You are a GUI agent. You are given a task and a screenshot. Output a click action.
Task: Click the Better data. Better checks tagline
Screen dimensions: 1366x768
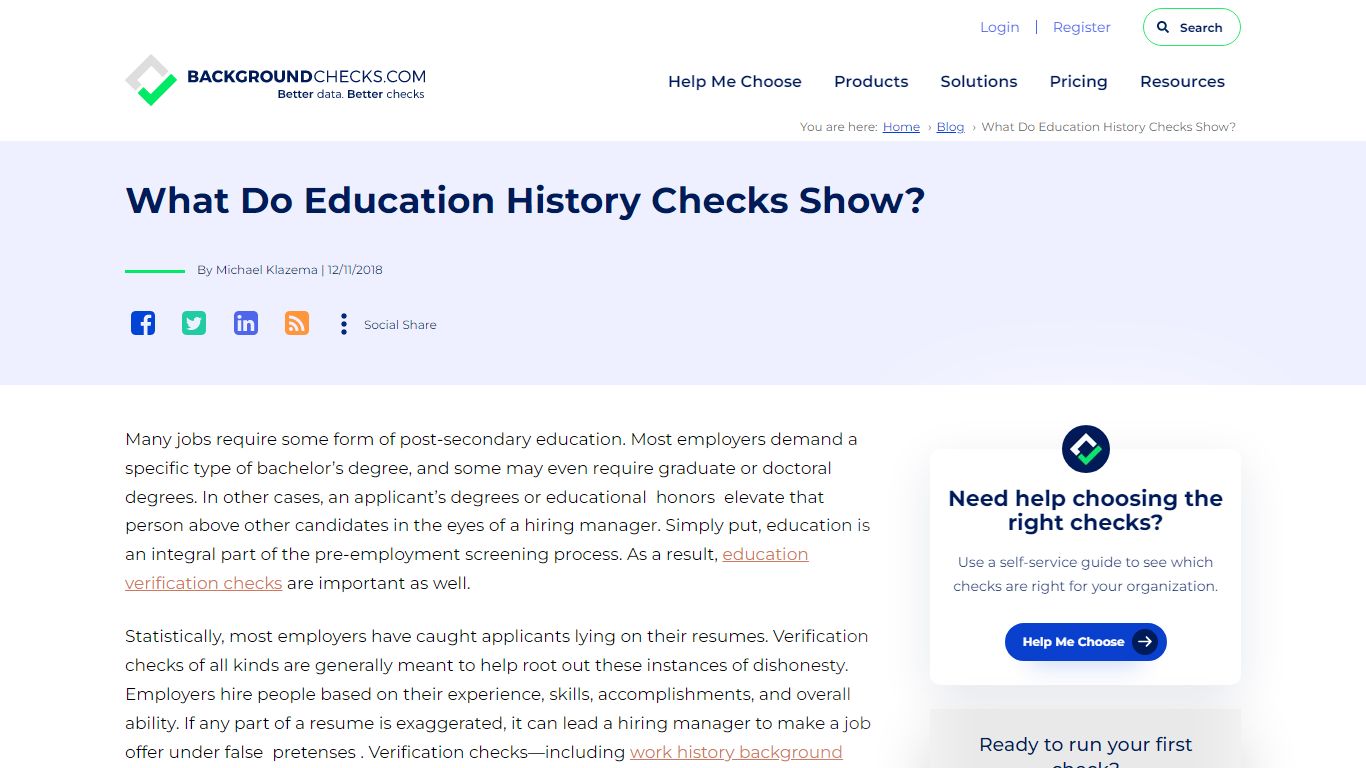(351, 94)
